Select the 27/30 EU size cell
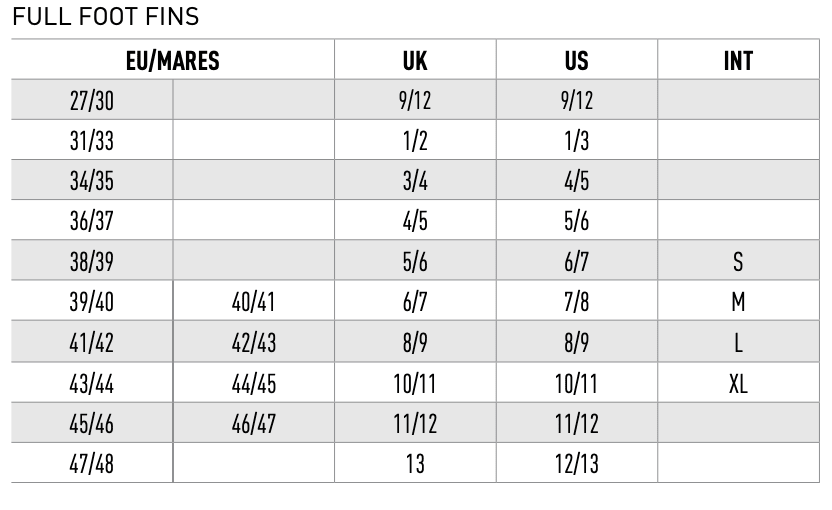This screenshot has height=510, width=832. [92, 100]
